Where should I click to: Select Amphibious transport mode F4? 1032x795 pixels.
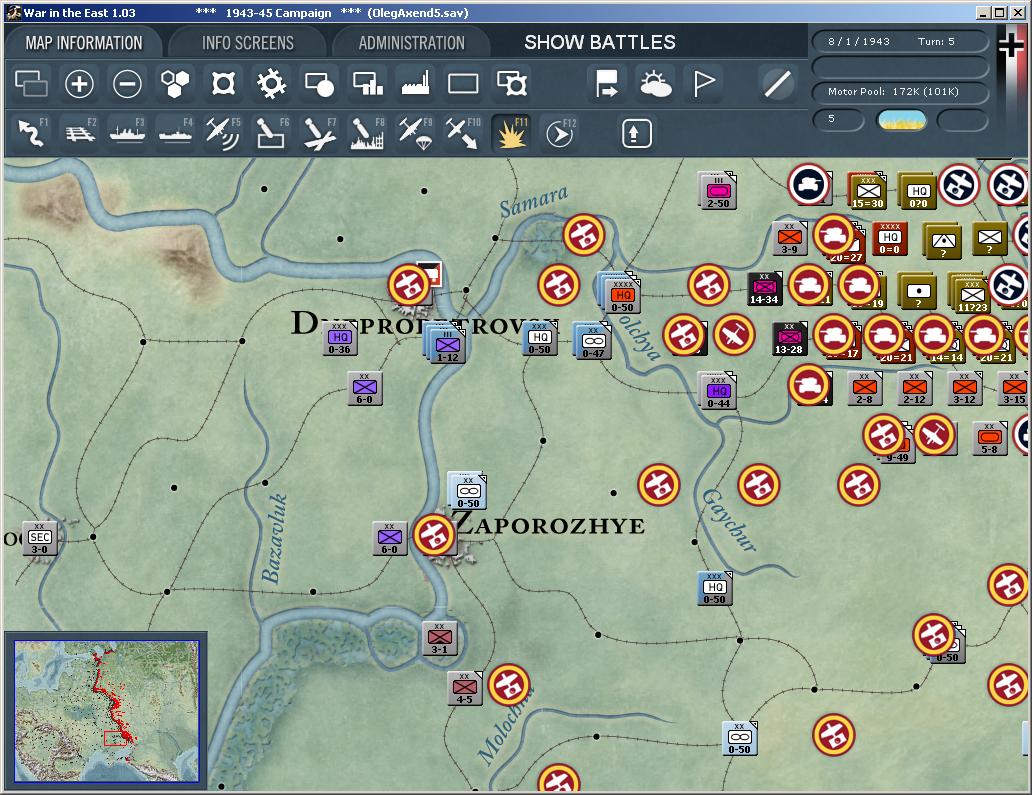click(176, 132)
